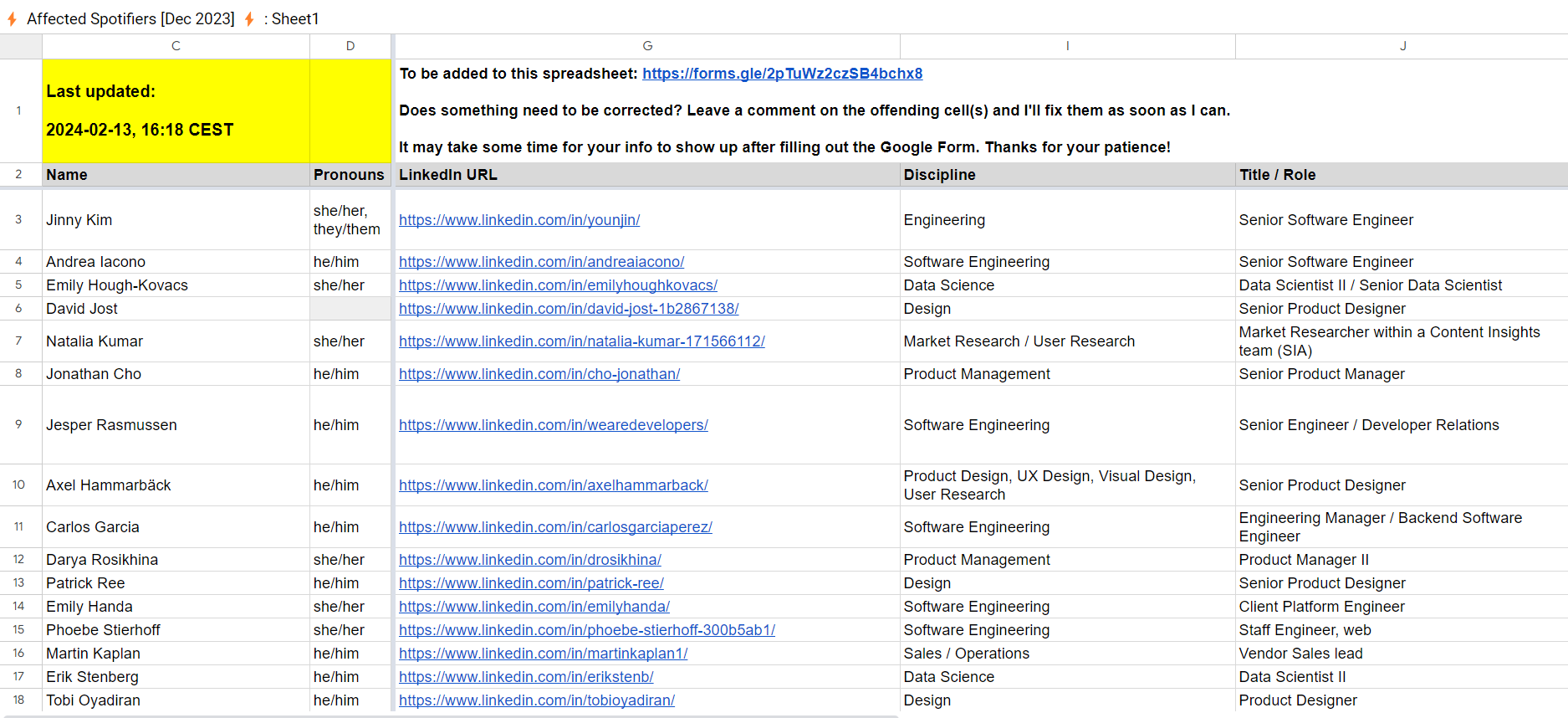This screenshot has width=1568, height=718.
Task: Open the Google Form link to be added
Action: [782, 74]
